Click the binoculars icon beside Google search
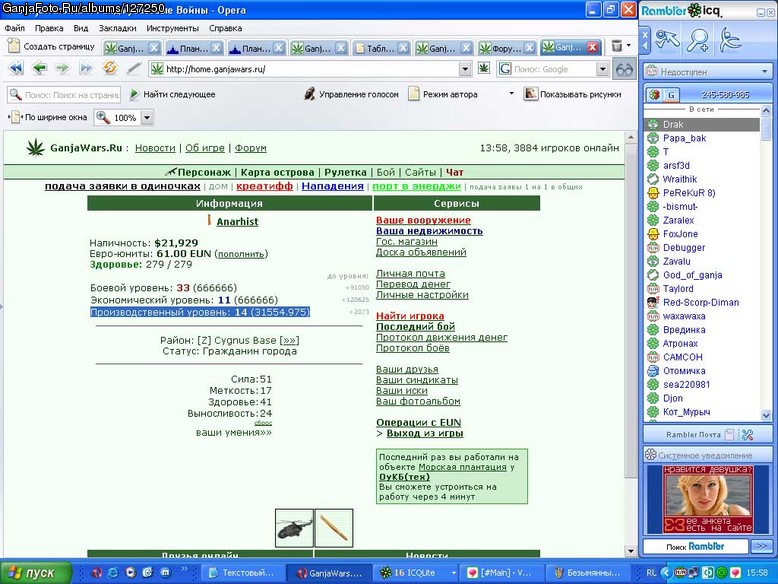Image resolution: width=778 pixels, height=584 pixels. click(x=624, y=69)
